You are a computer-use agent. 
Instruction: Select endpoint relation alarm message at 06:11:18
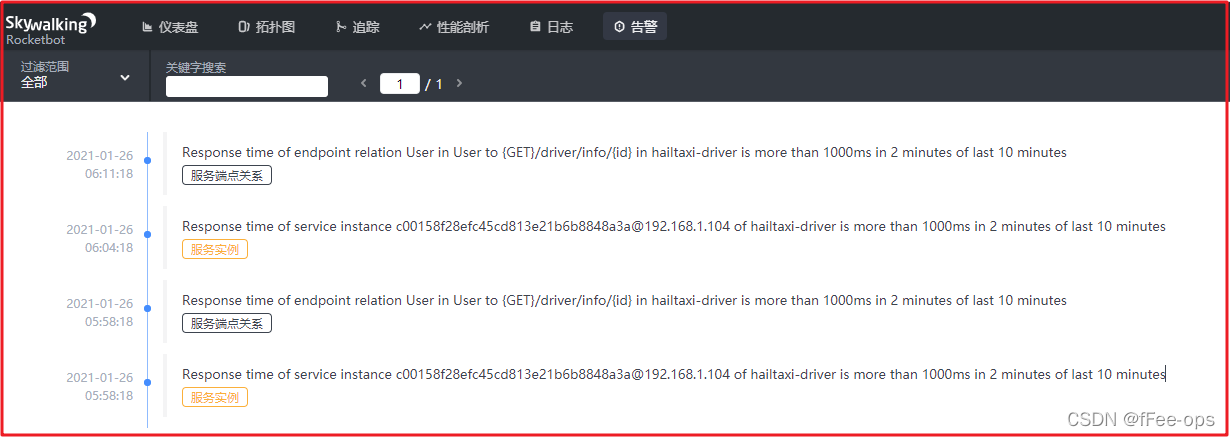[624, 152]
